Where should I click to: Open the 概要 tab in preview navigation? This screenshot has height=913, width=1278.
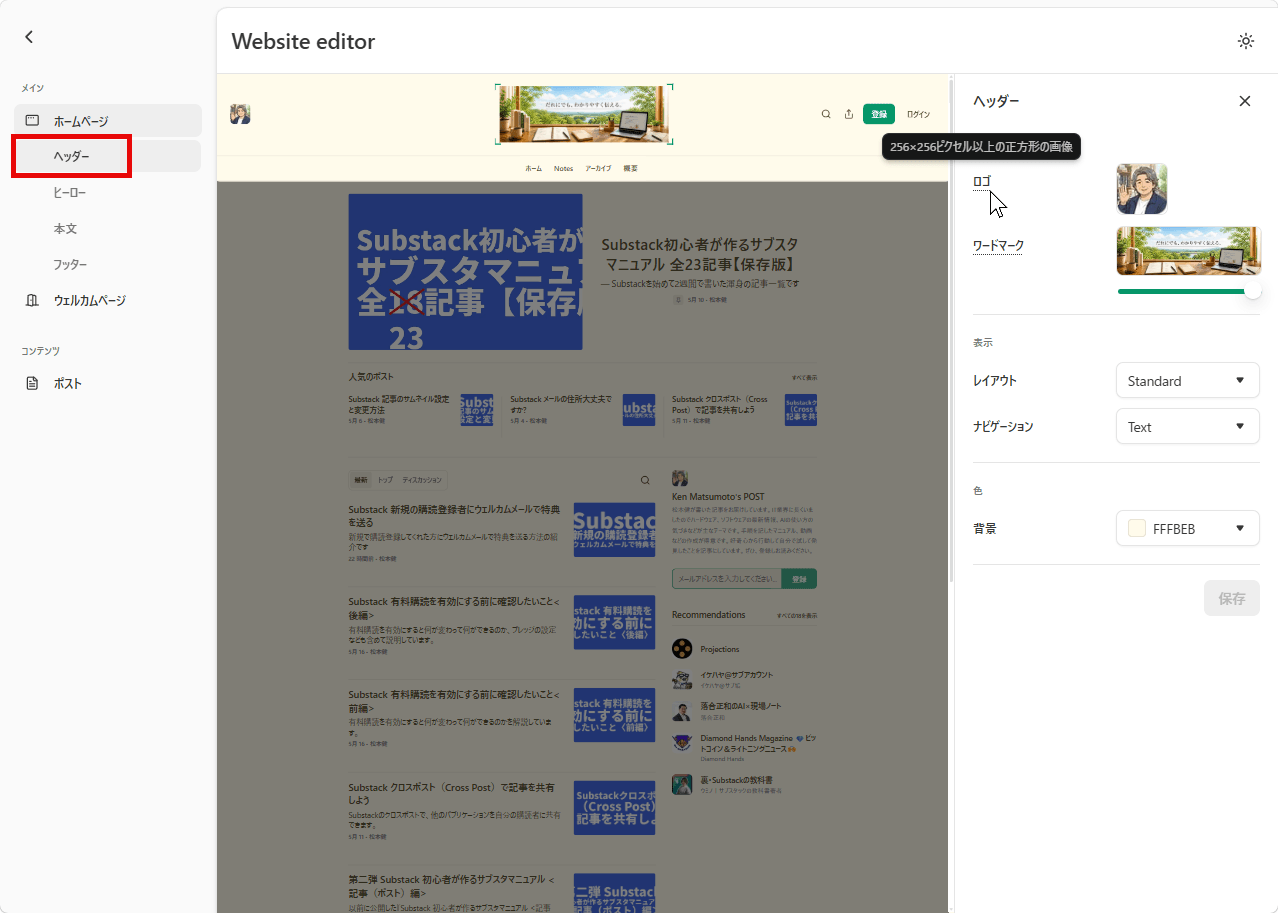630,169
